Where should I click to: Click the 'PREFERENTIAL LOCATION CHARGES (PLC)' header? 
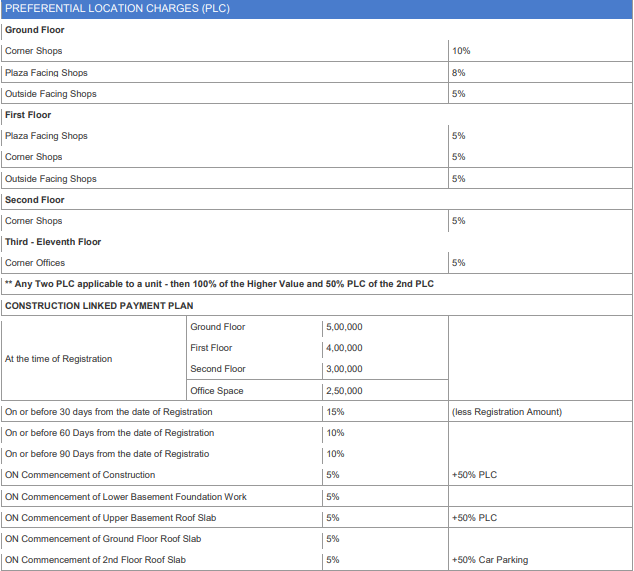117,8
